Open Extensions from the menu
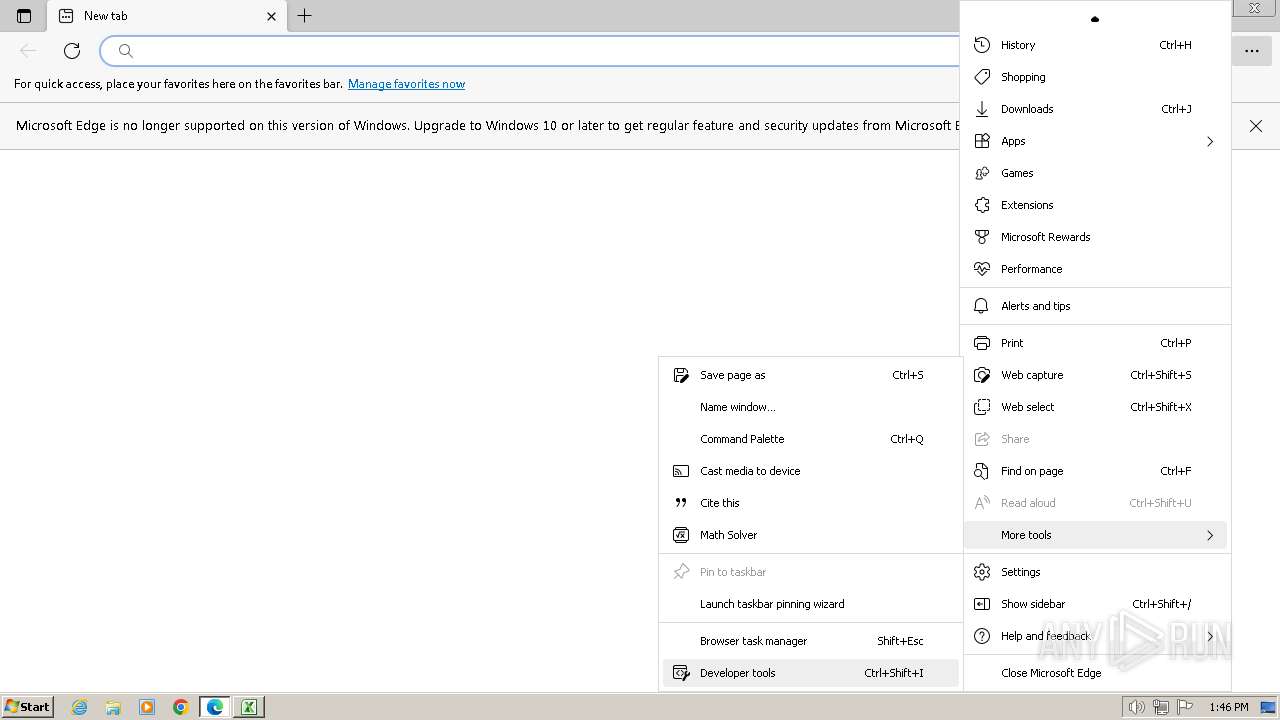Image resolution: width=1280 pixels, height=720 pixels. point(1095,205)
